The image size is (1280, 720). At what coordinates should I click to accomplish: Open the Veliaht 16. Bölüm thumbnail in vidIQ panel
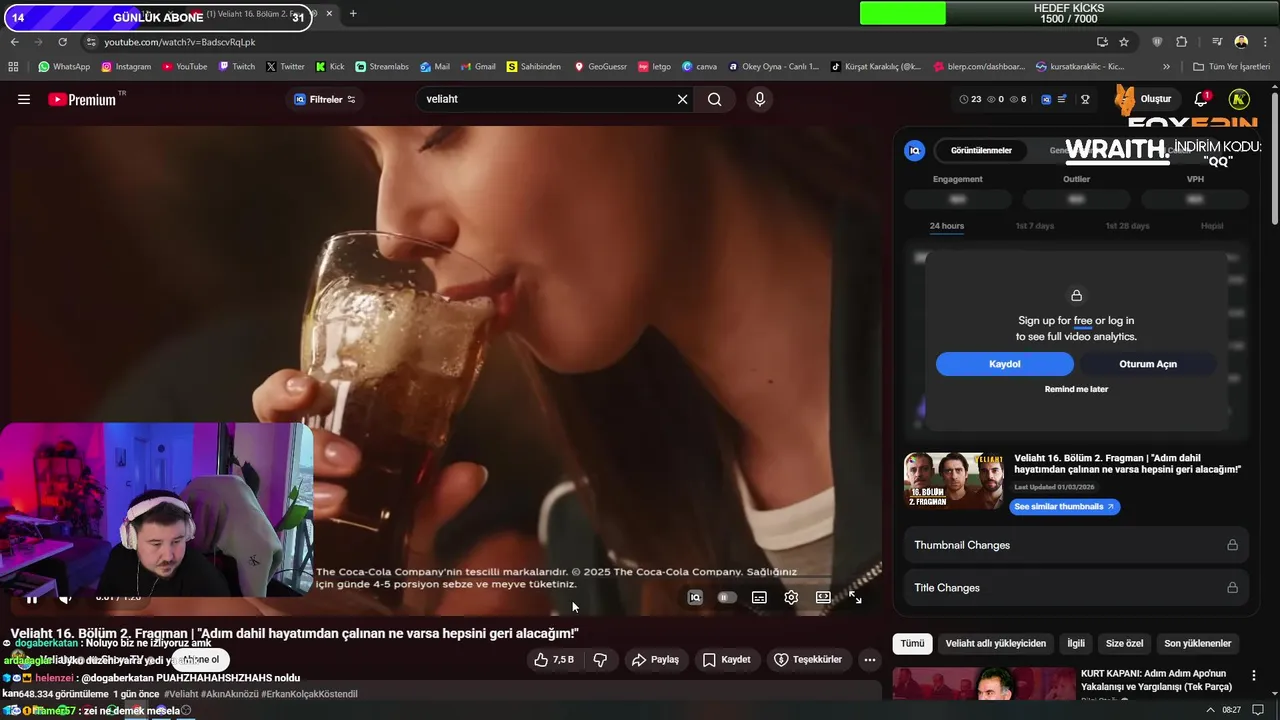click(x=954, y=481)
